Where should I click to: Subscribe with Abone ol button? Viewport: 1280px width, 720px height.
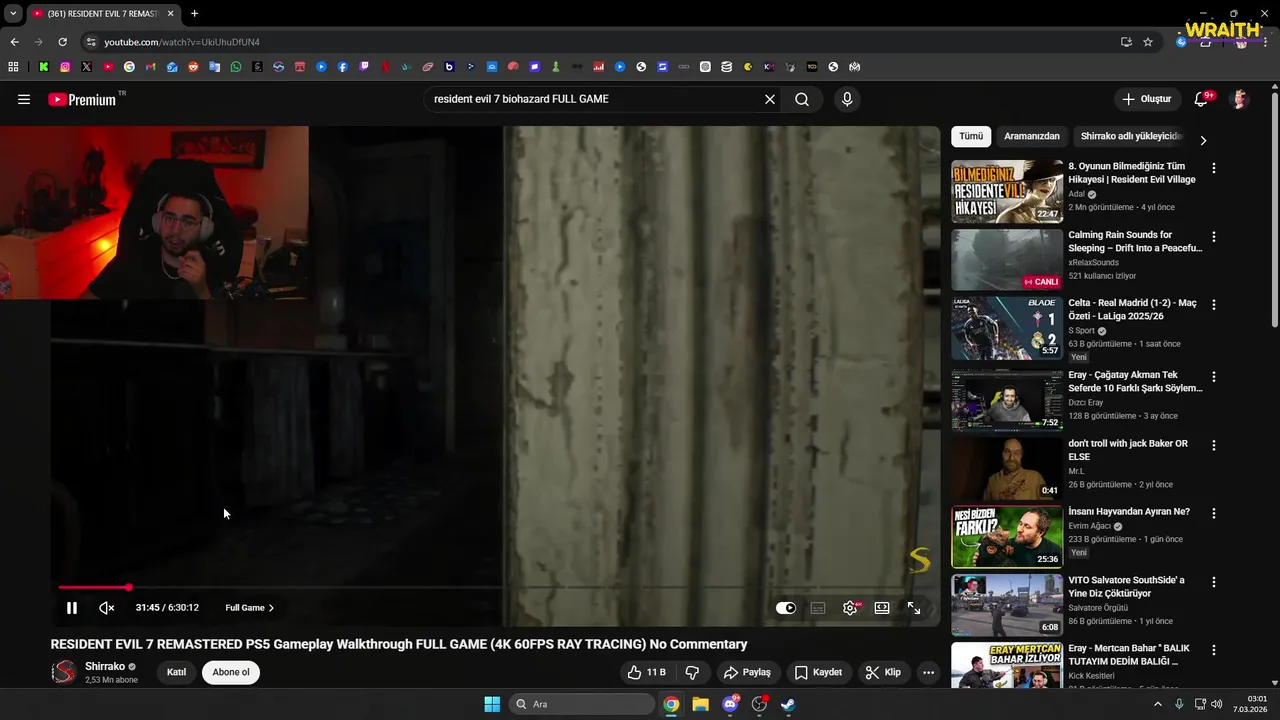(x=231, y=672)
